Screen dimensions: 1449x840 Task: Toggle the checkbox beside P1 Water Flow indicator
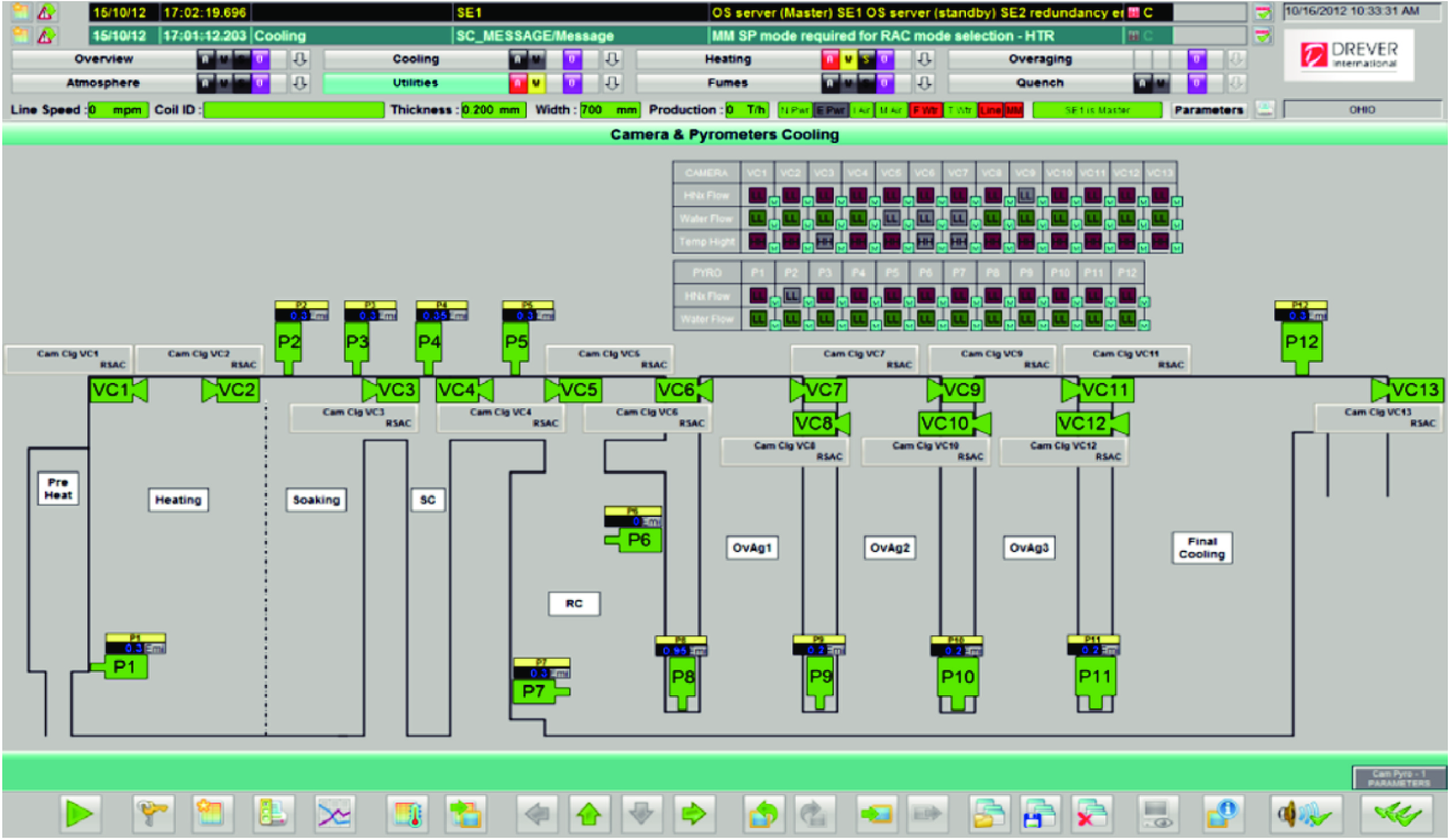(x=775, y=325)
